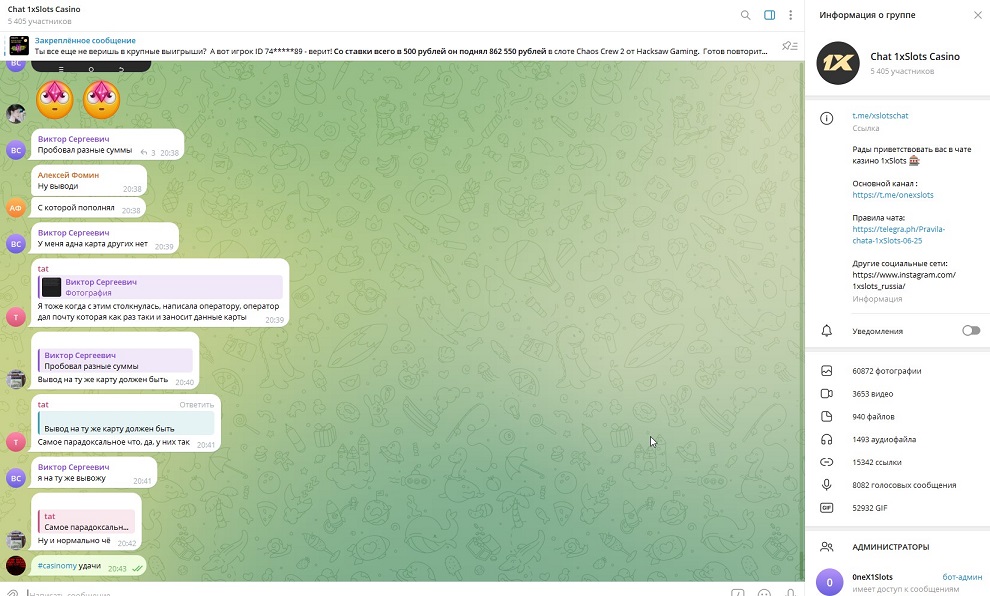The width and height of the screenshot is (990, 596).
Task: Click the attach paperclip icon in message input
Action: point(13,593)
